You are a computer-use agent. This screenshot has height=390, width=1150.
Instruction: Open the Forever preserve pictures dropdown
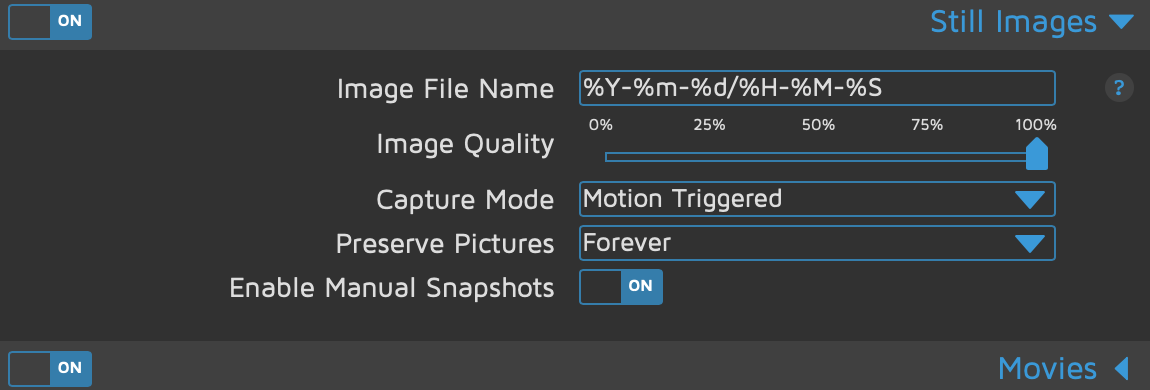click(x=817, y=243)
